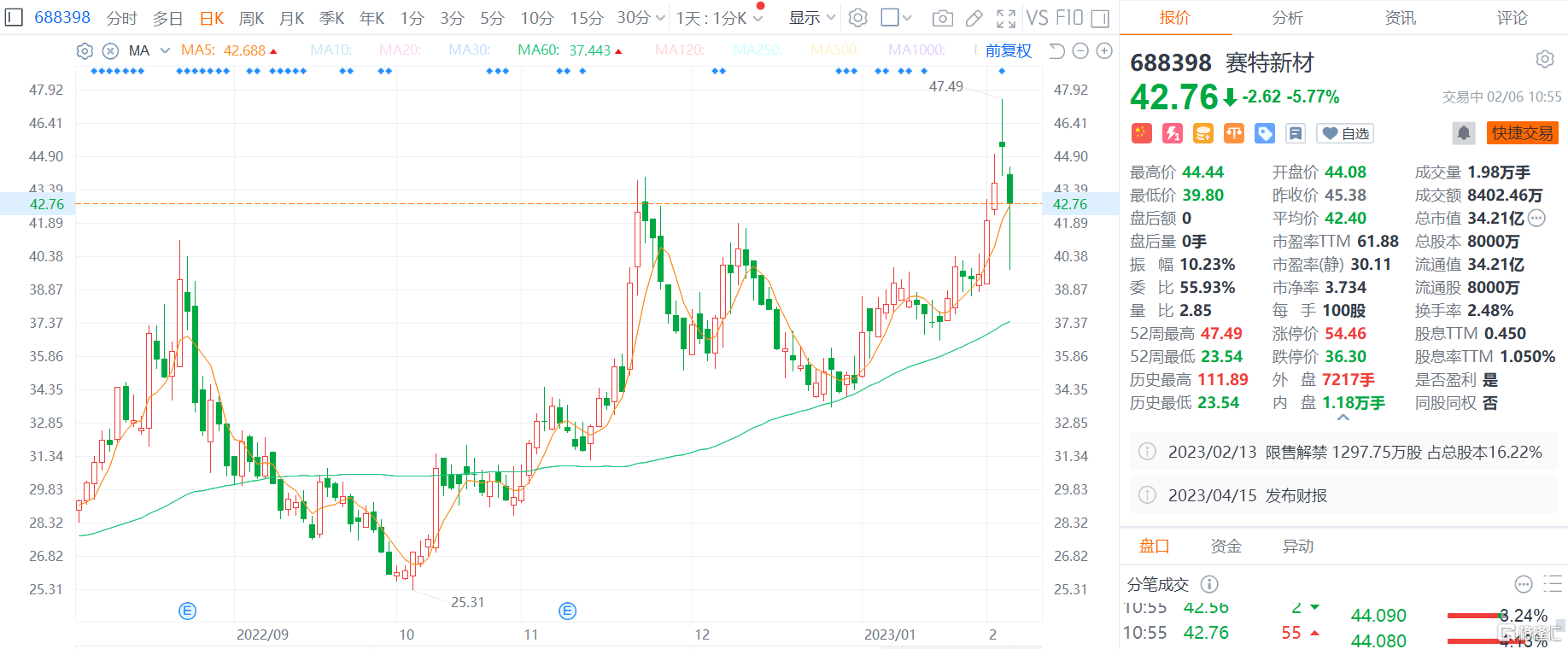The height and width of the screenshot is (649, 1568).
Task: Select the pencil drawing tool icon
Action: (x=974, y=18)
